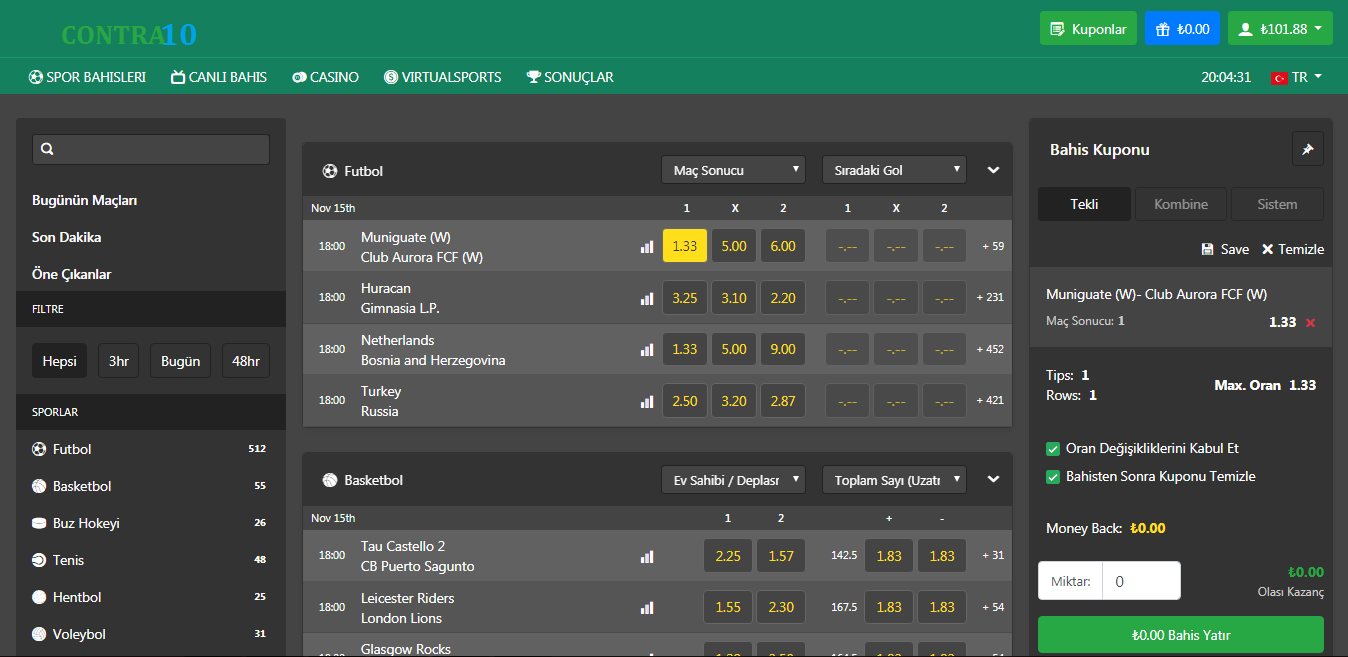The image size is (1348, 657).
Task: Switch to the Kombine tab
Action: (1181, 204)
